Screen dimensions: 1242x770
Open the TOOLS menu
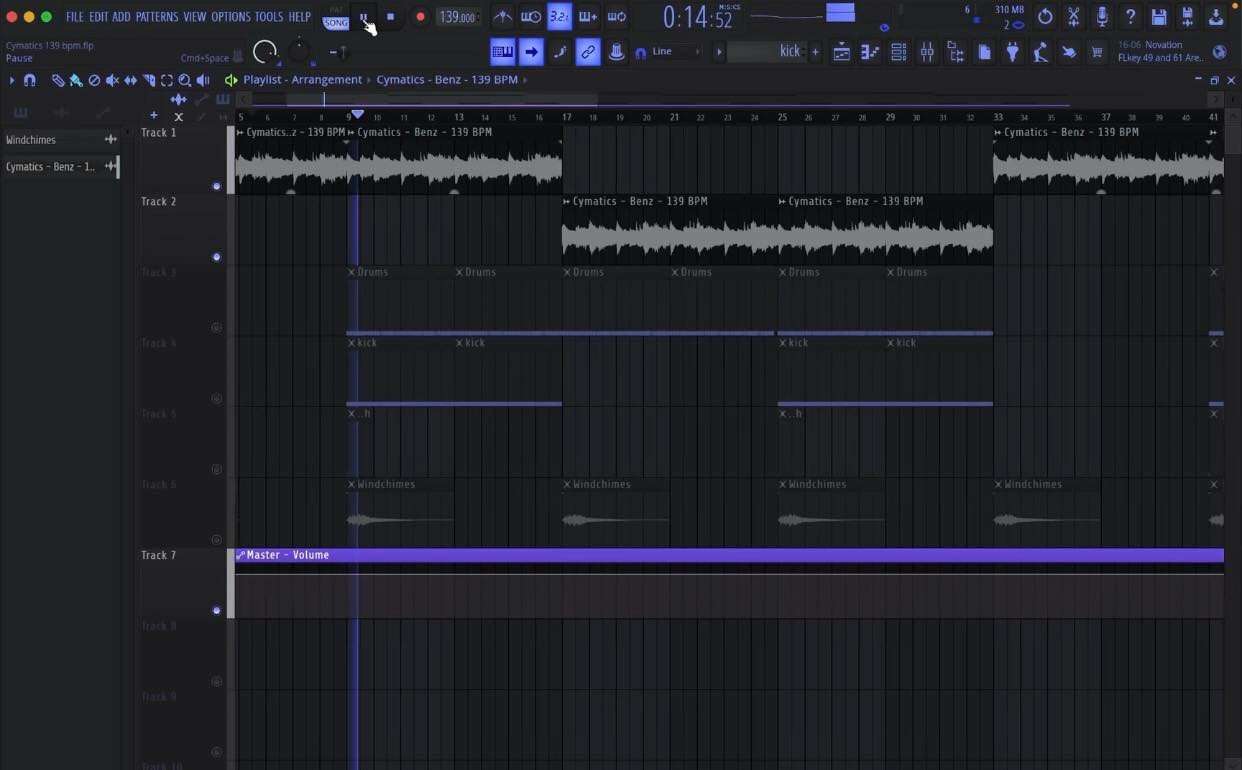tap(269, 17)
